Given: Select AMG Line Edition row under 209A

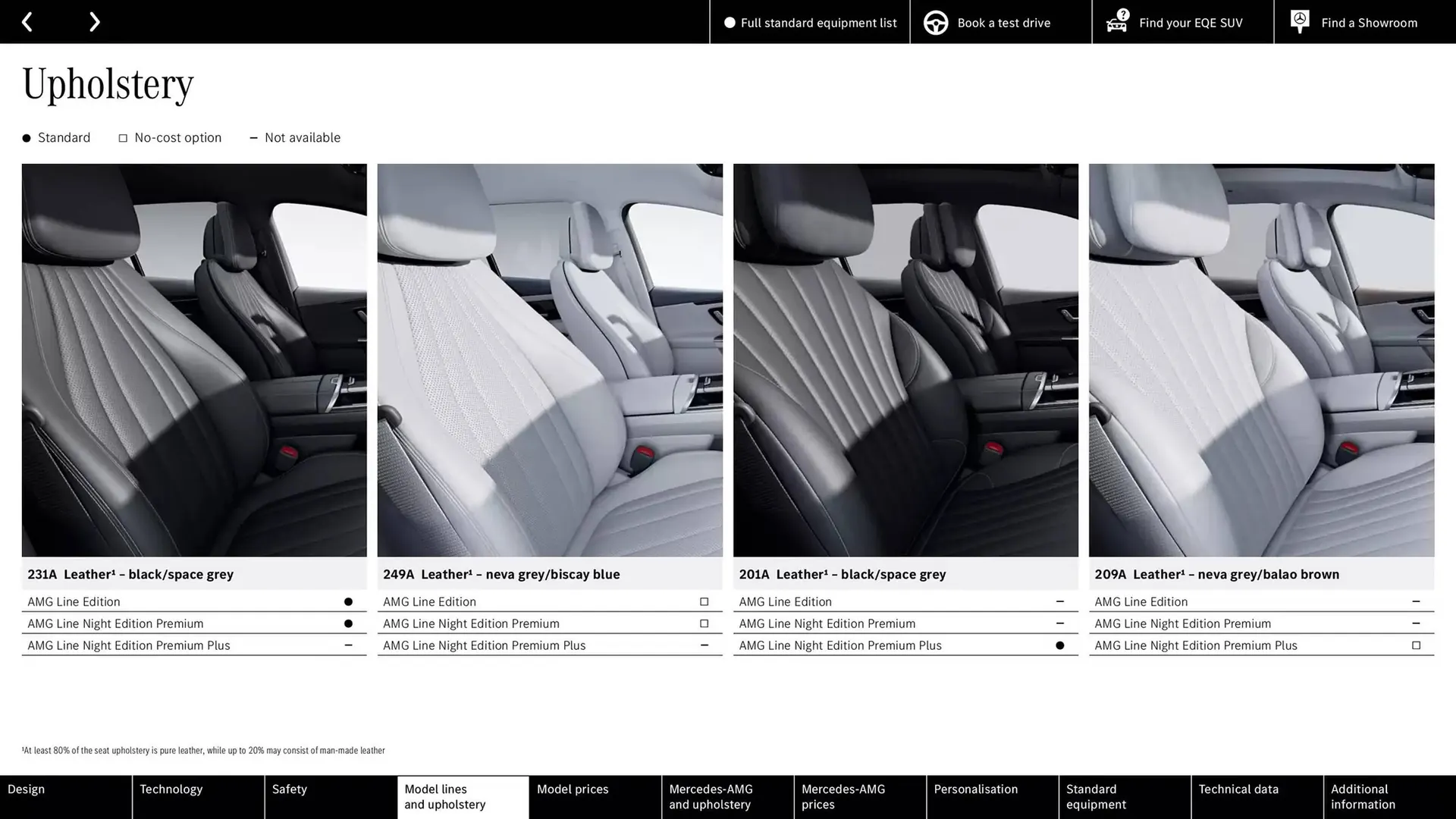Looking at the screenshot, I should 1261,601.
